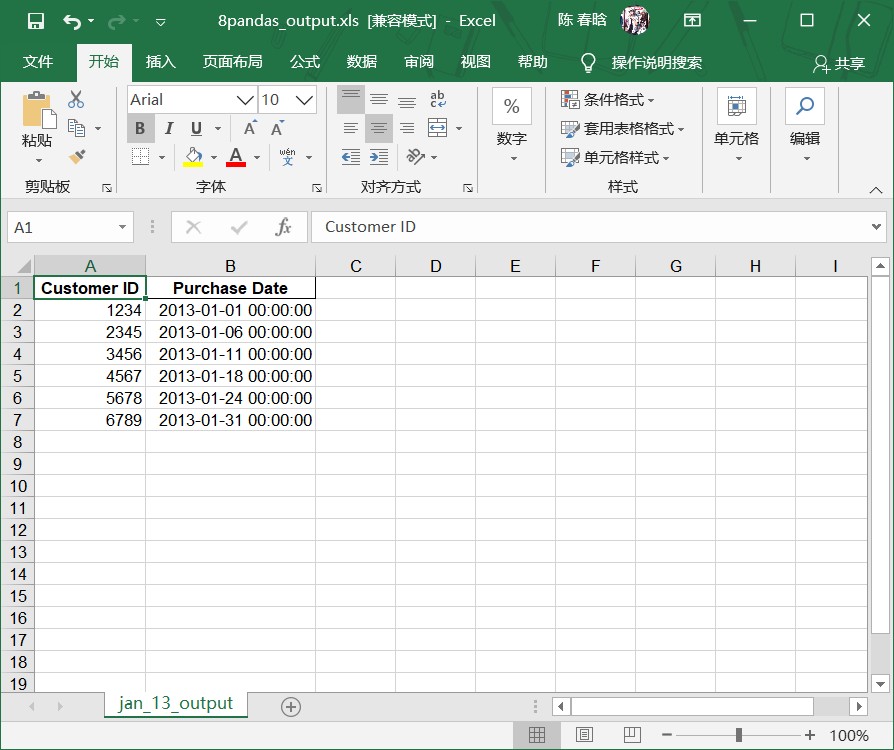Open 条件格式 conditional formatting menu

click(608, 100)
